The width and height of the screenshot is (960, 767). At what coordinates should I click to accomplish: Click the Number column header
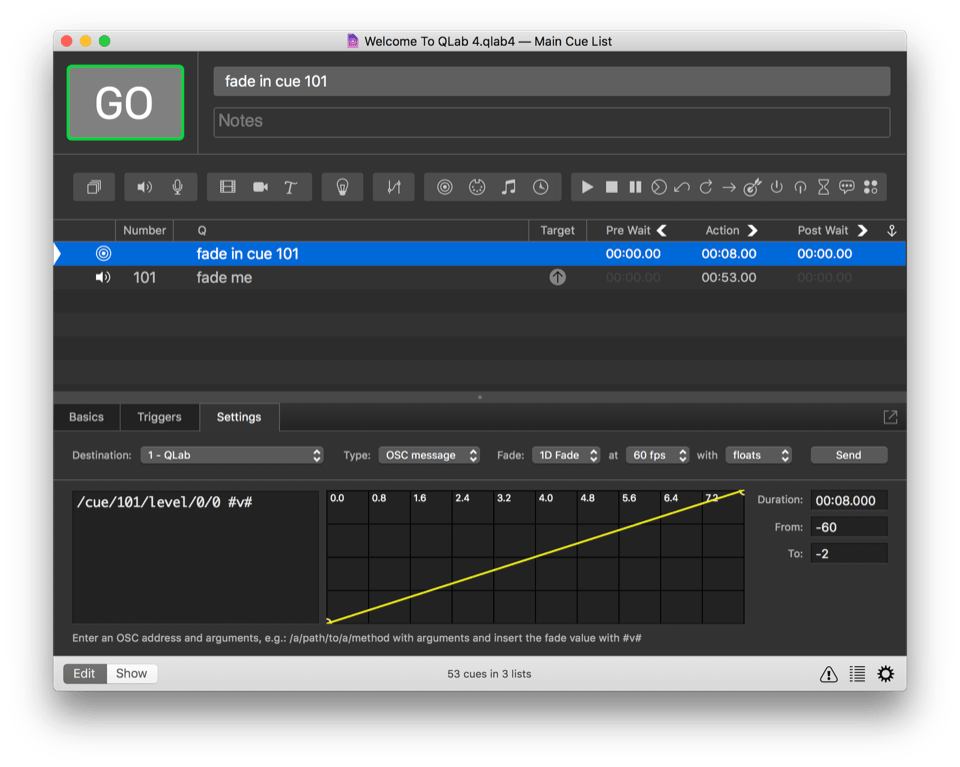click(144, 230)
